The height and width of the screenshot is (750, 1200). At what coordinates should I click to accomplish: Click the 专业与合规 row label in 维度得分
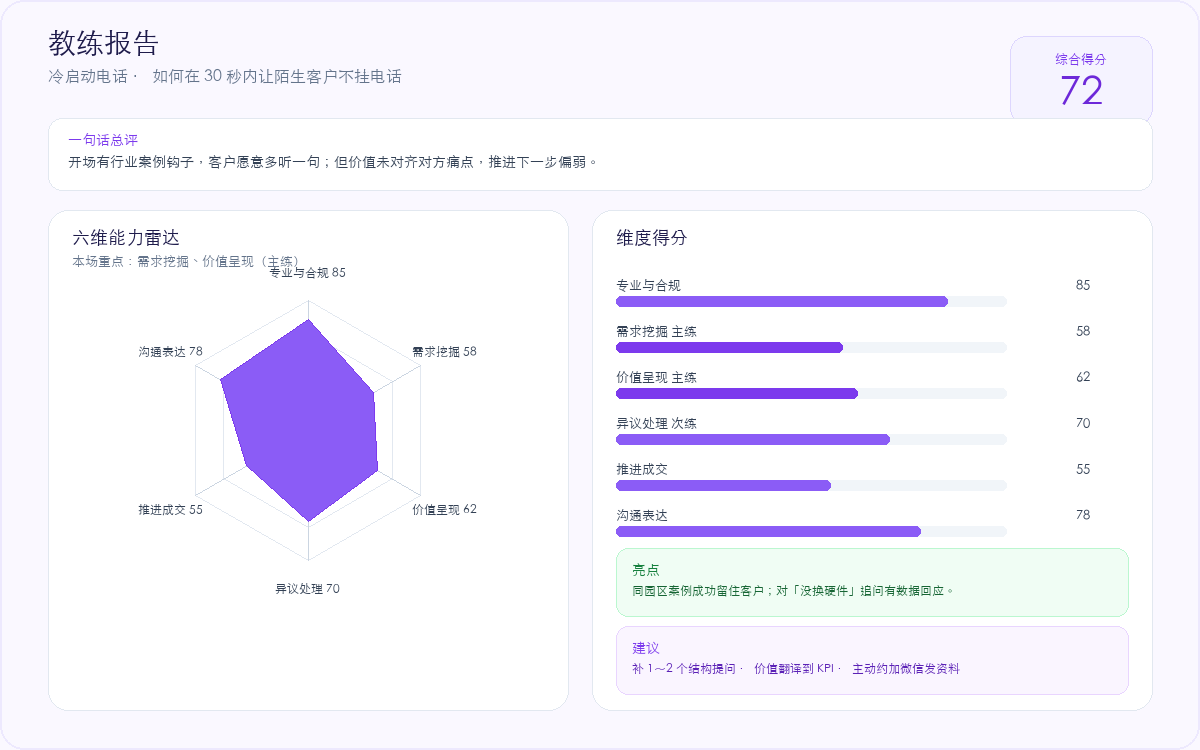tap(648, 285)
